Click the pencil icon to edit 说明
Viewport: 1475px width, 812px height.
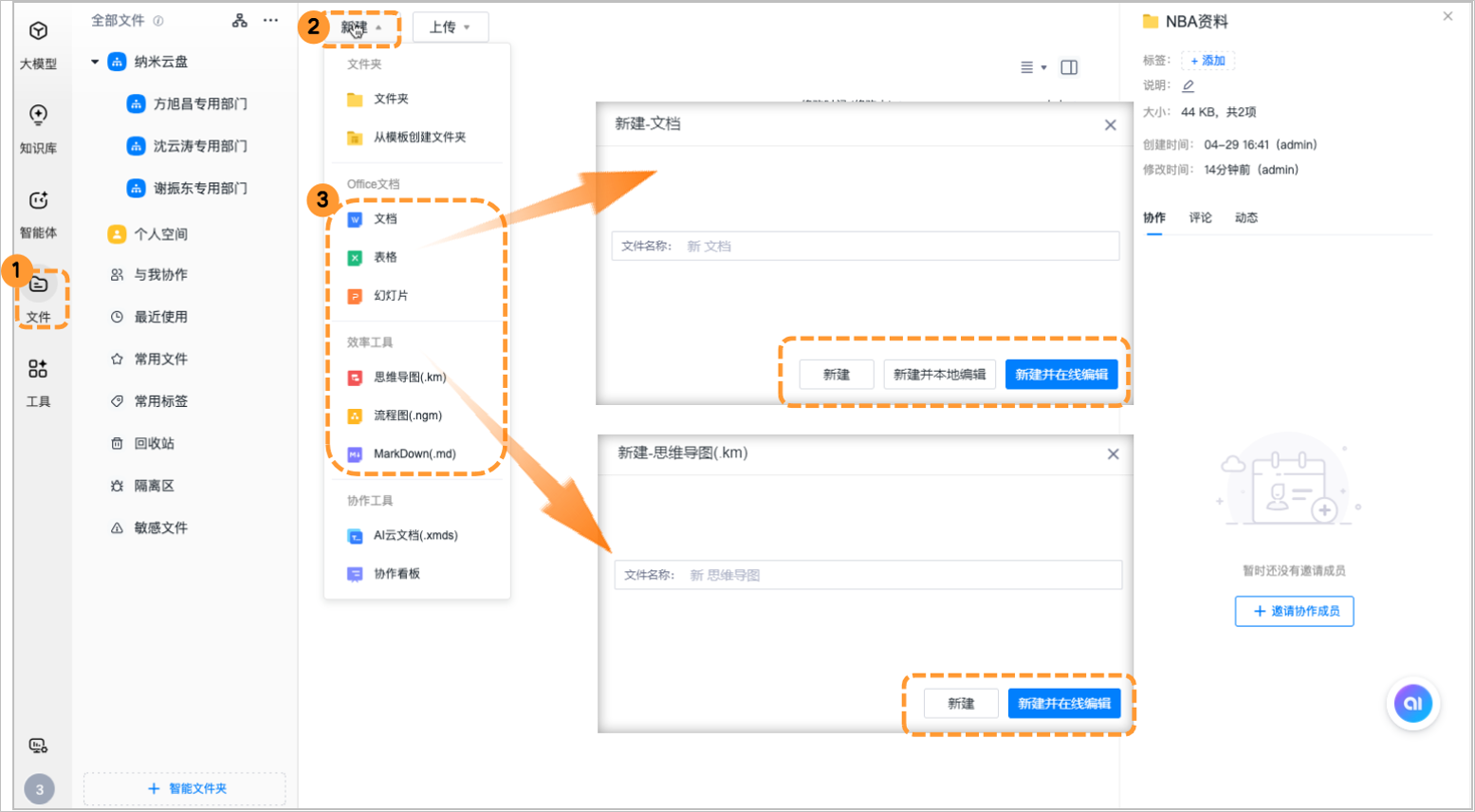click(1188, 85)
